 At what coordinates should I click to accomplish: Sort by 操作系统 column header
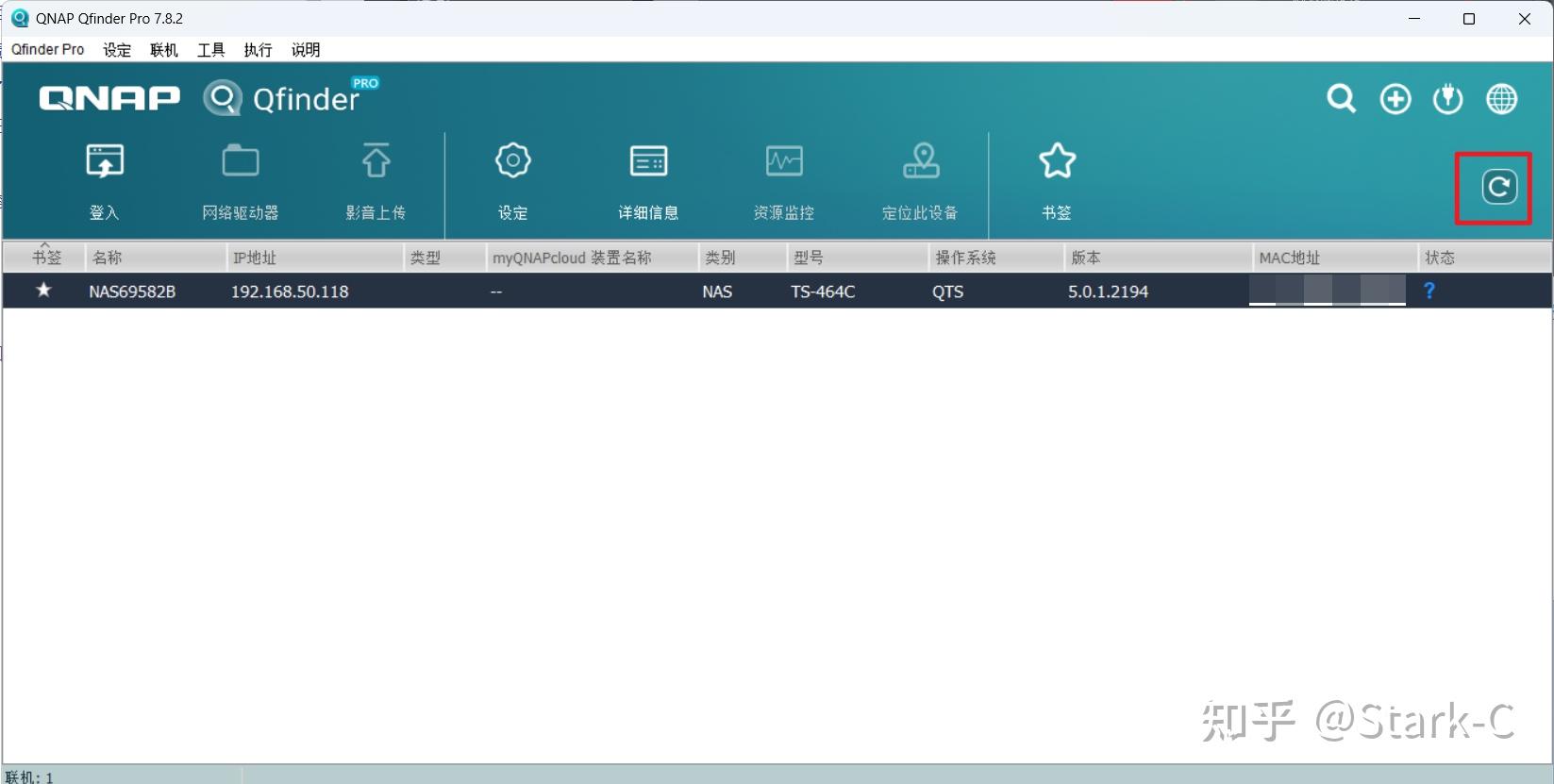click(x=996, y=258)
